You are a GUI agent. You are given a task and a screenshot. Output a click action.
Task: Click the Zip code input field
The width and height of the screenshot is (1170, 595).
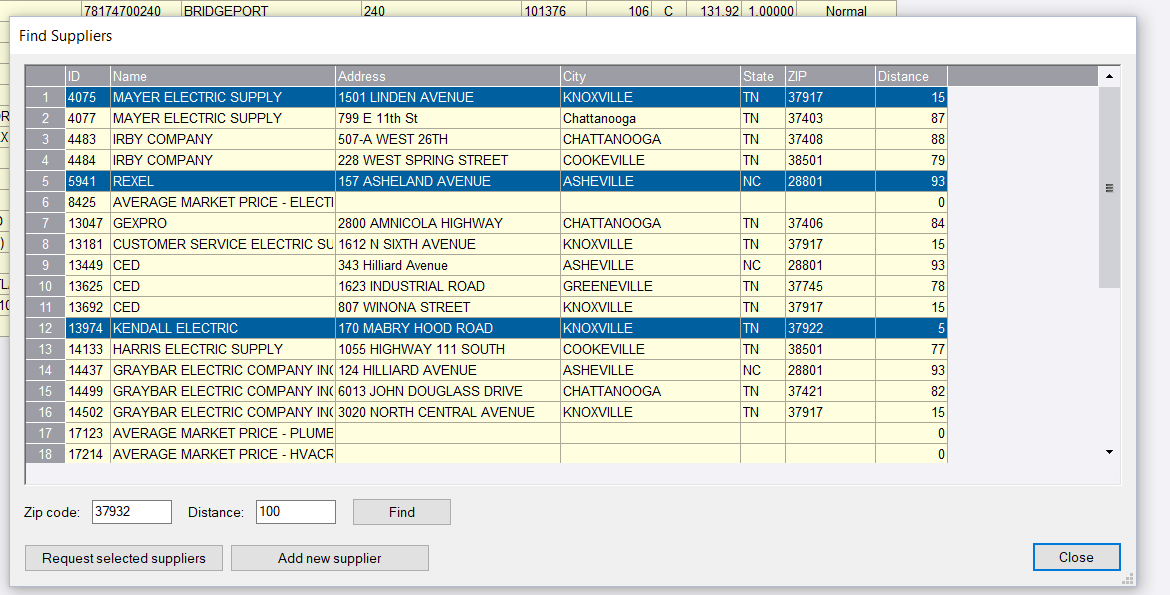(x=131, y=511)
